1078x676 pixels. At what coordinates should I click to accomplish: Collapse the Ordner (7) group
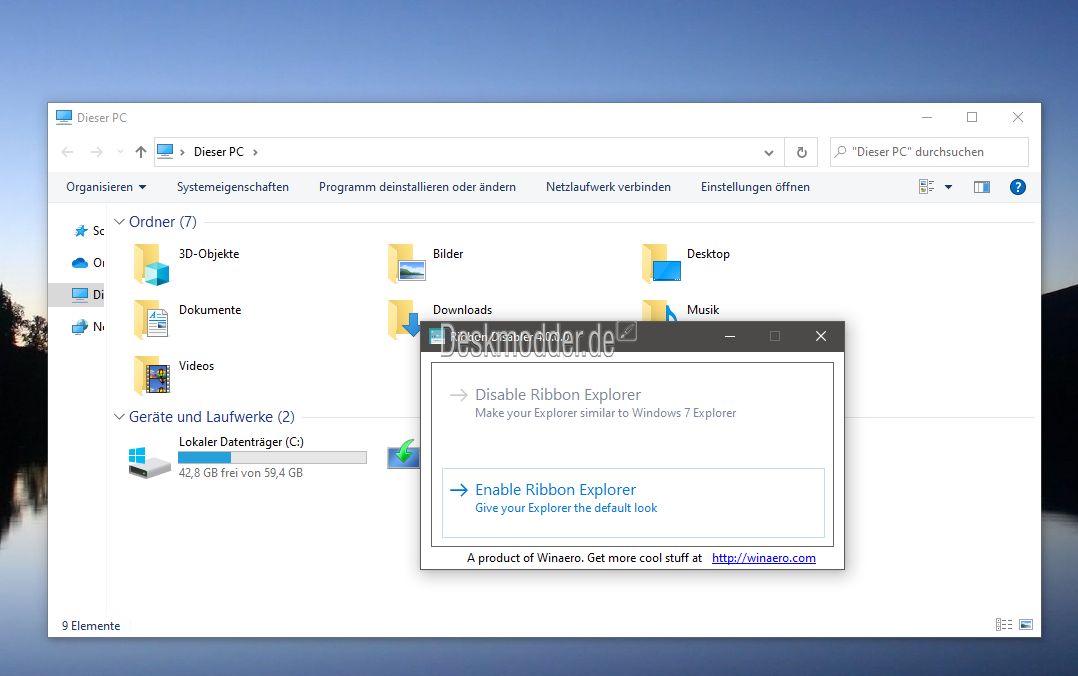(119, 222)
